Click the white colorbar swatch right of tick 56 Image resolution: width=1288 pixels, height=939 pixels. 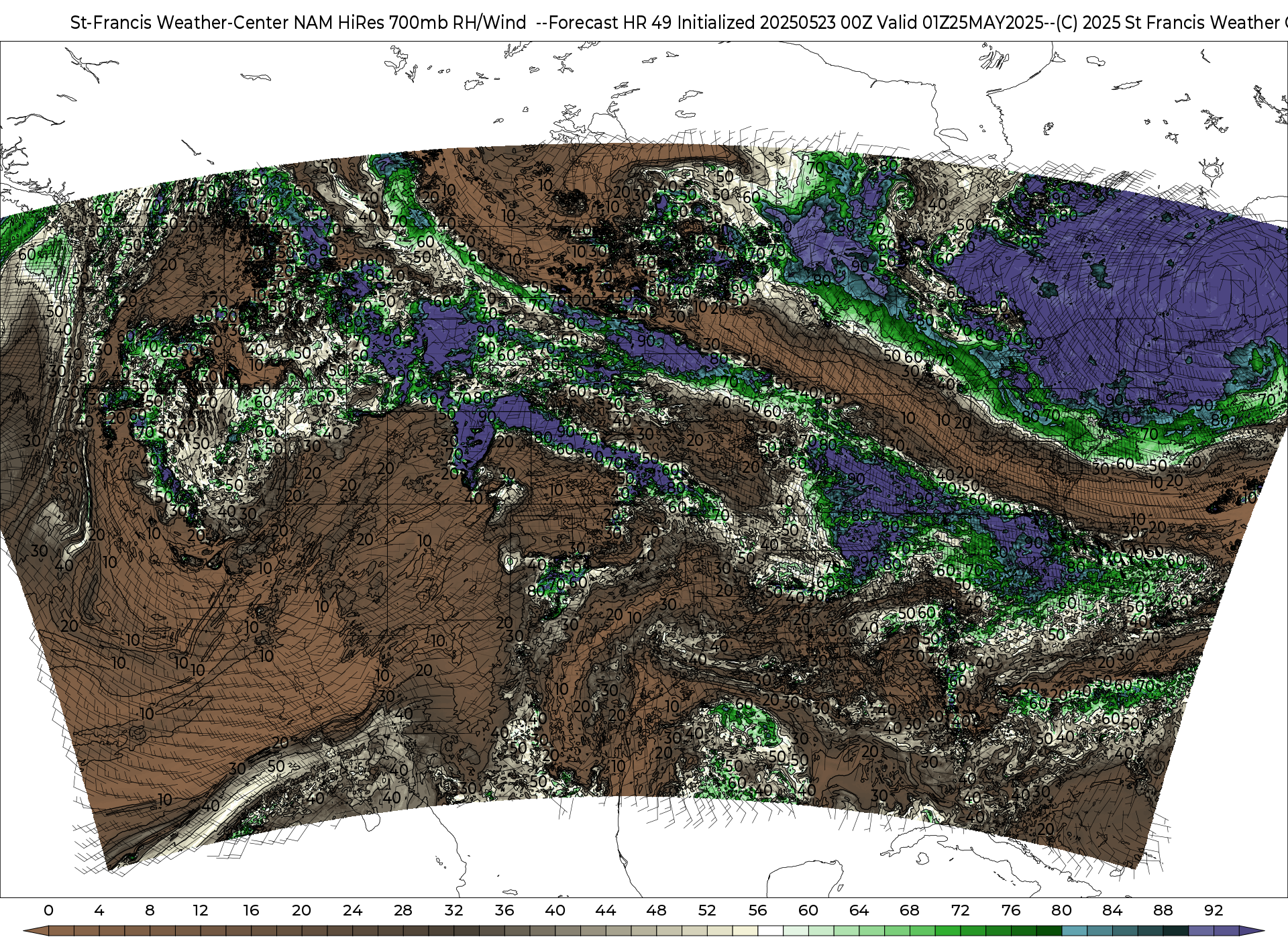[x=770, y=932]
